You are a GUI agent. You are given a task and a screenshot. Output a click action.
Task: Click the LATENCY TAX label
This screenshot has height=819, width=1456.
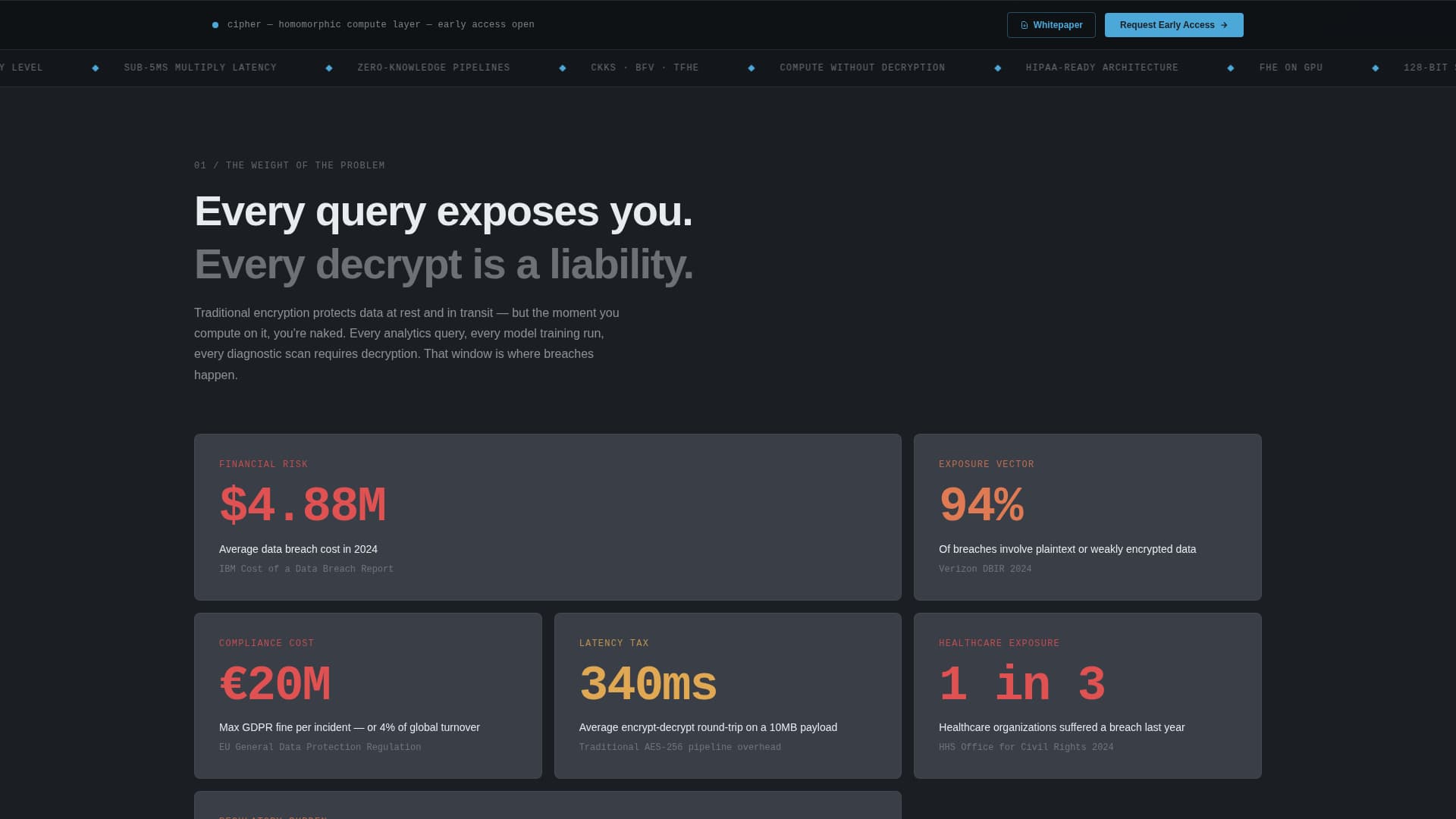pos(613,643)
